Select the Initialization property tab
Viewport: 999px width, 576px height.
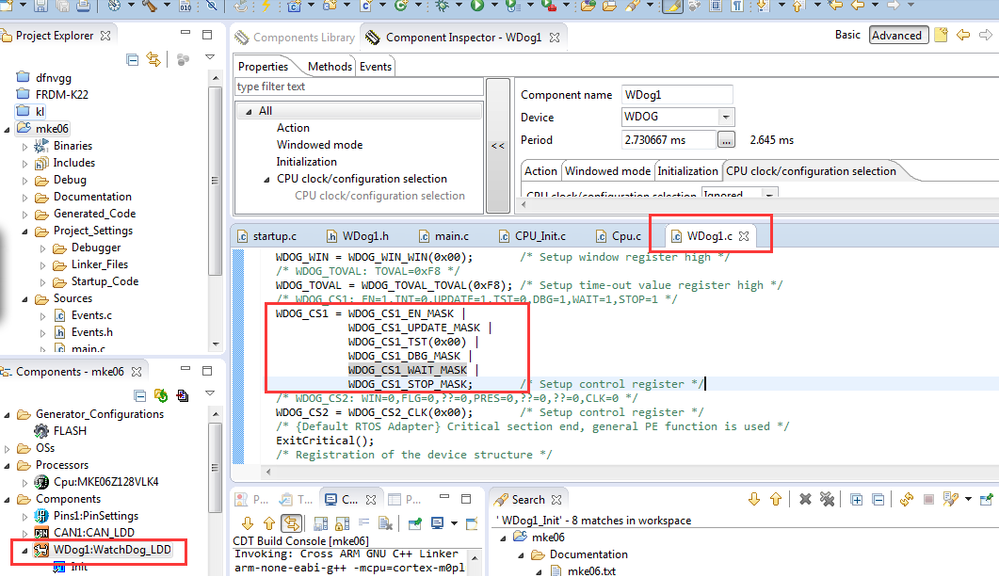[x=688, y=171]
